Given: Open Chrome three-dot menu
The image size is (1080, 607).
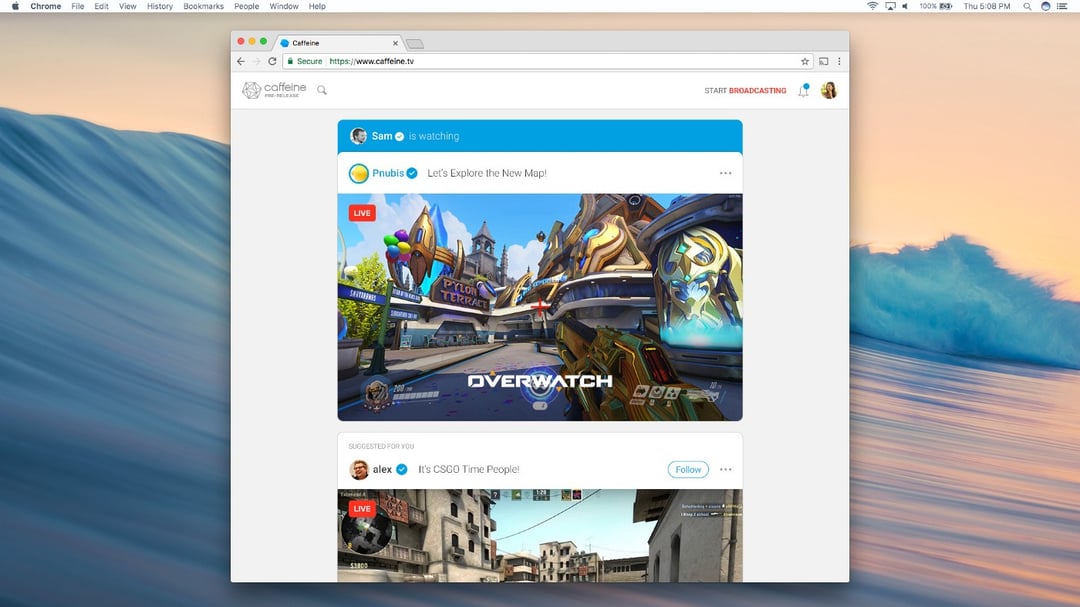Looking at the screenshot, I should [x=839, y=61].
